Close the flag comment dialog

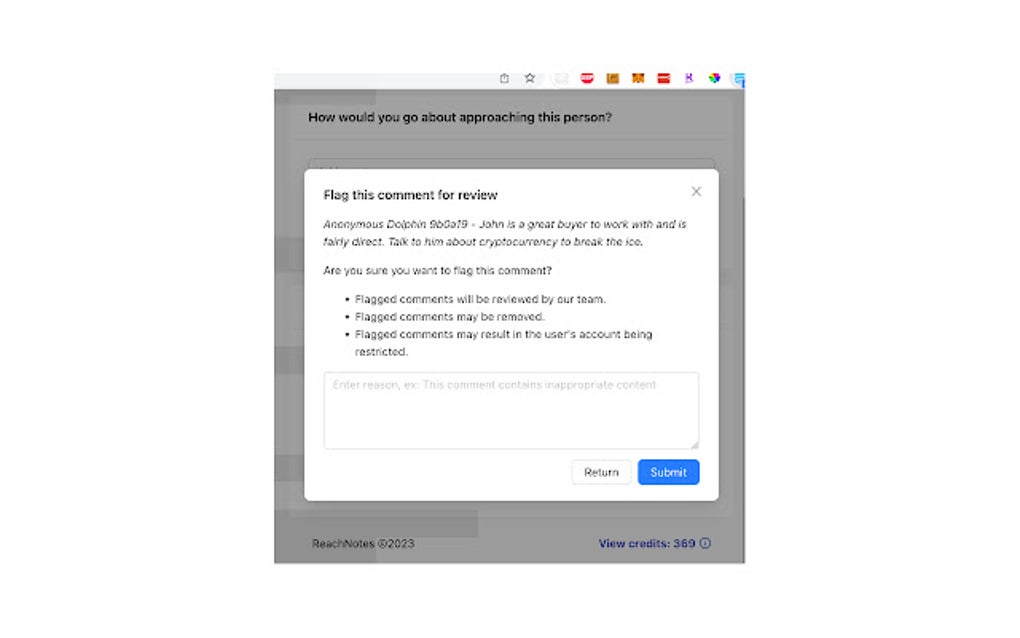click(x=696, y=192)
